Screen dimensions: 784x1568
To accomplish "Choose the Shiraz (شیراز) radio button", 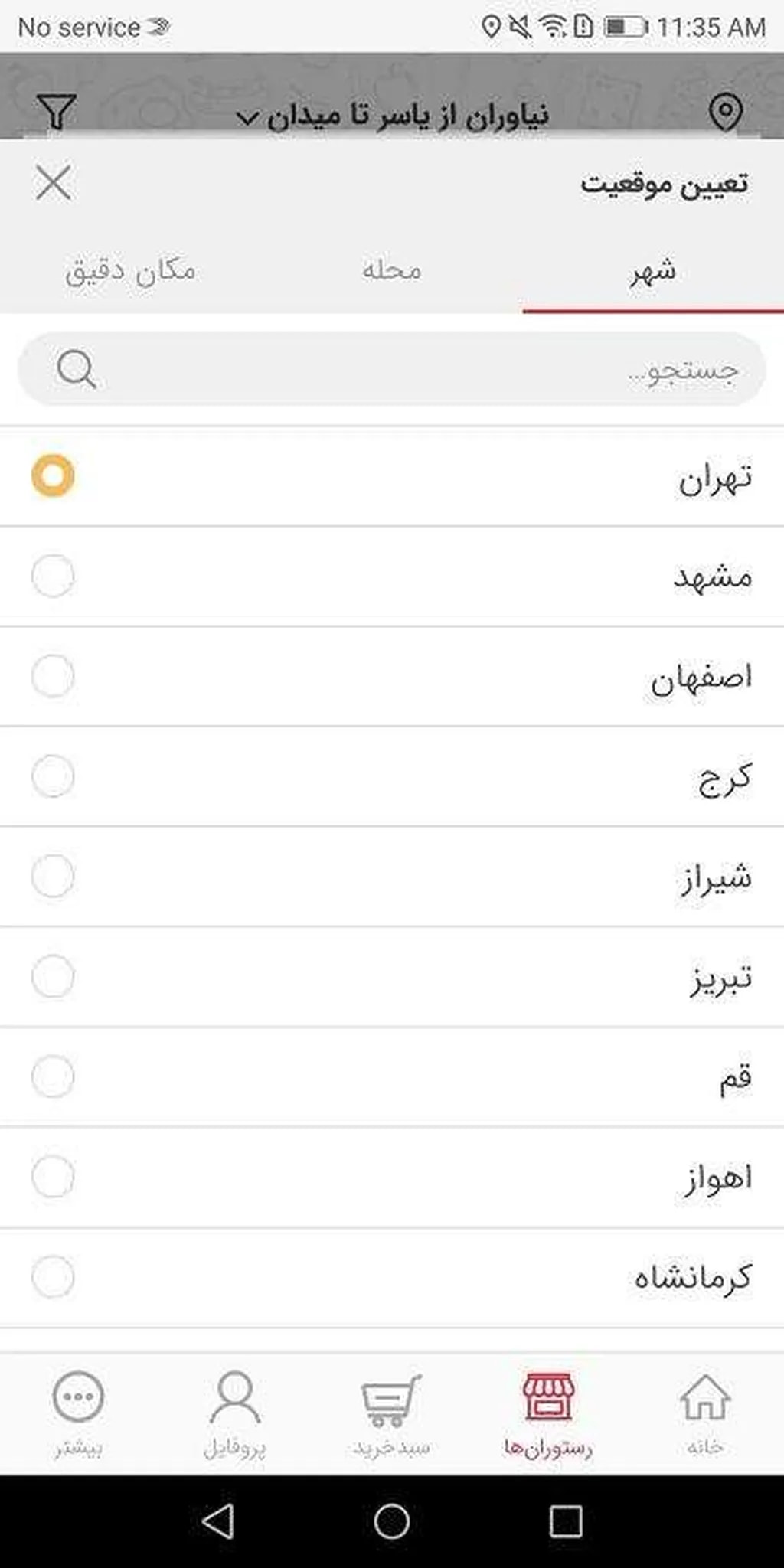I will 53,876.
